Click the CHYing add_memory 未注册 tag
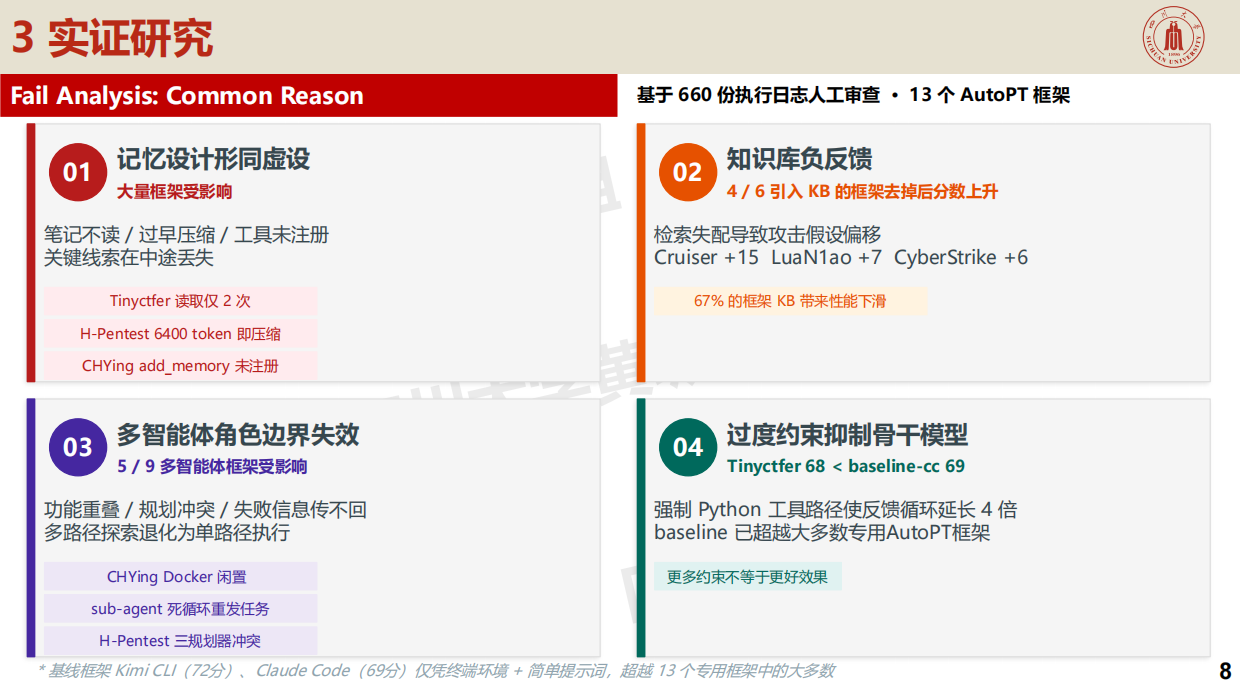This screenshot has height=697, width=1240. pyautogui.click(x=180, y=365)
